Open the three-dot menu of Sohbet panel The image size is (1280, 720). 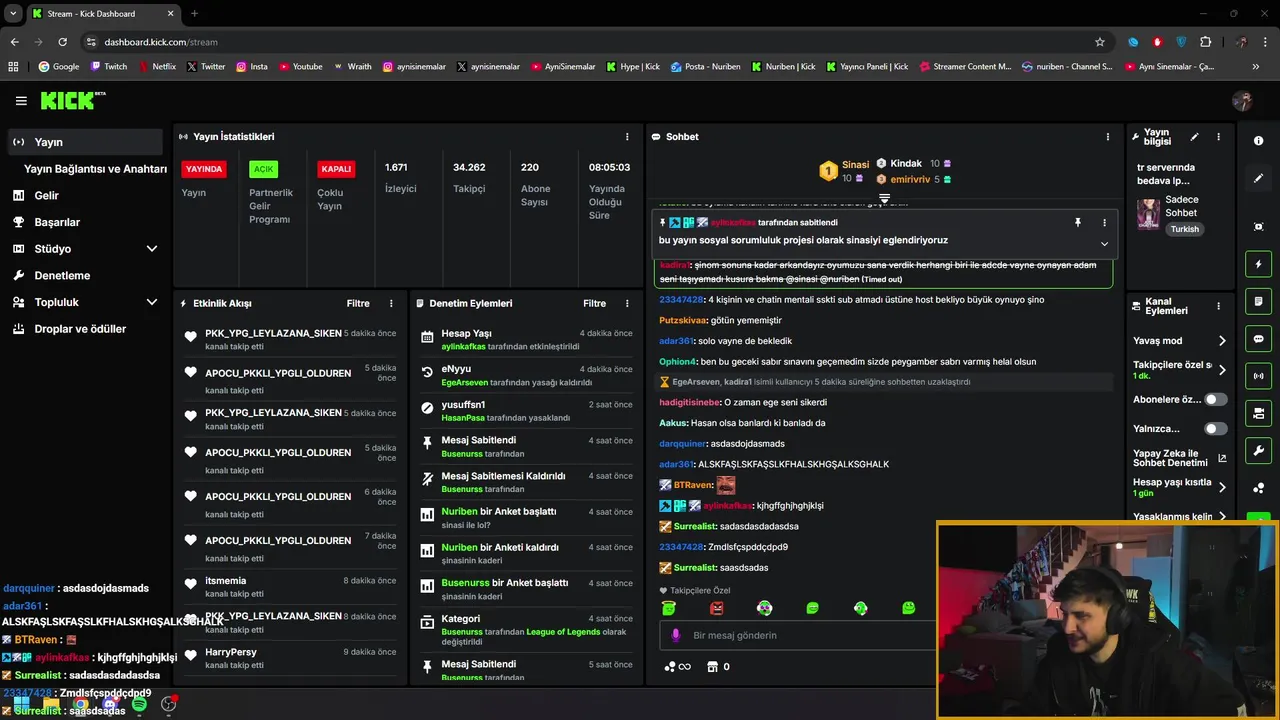[1107, 137]
